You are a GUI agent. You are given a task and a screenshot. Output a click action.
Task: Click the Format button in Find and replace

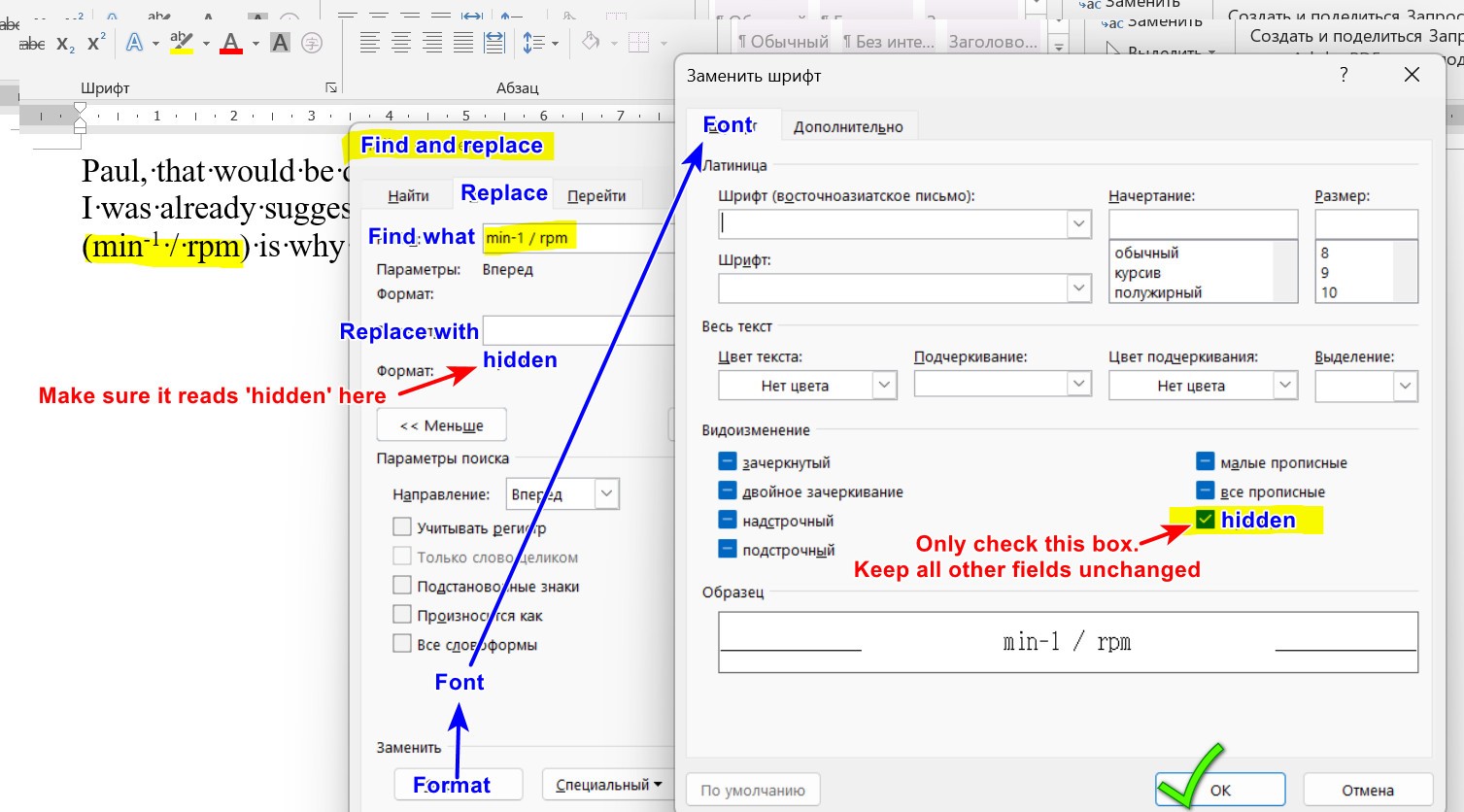459,785
